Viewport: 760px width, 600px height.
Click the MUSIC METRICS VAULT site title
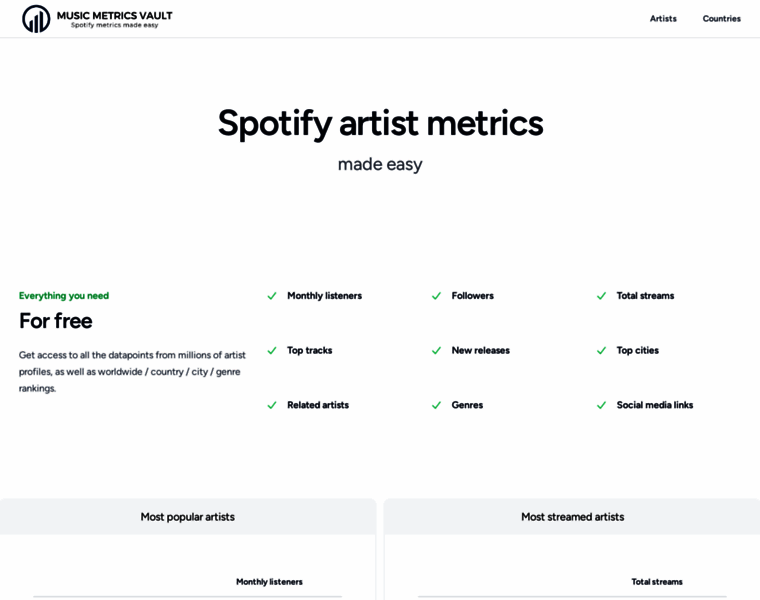pyautogui.click(x=114, y=16)
